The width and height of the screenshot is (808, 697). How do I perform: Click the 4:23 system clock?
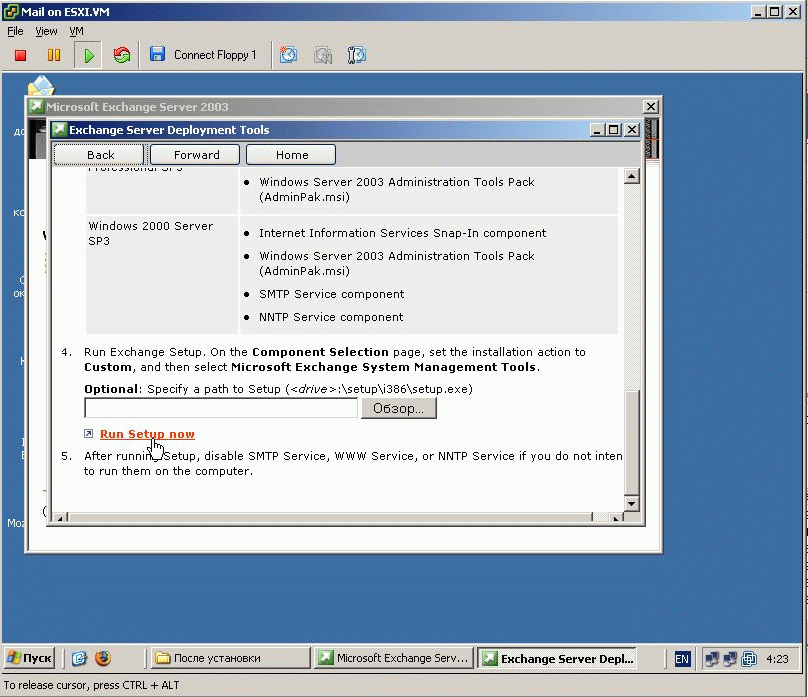(777, 659)
